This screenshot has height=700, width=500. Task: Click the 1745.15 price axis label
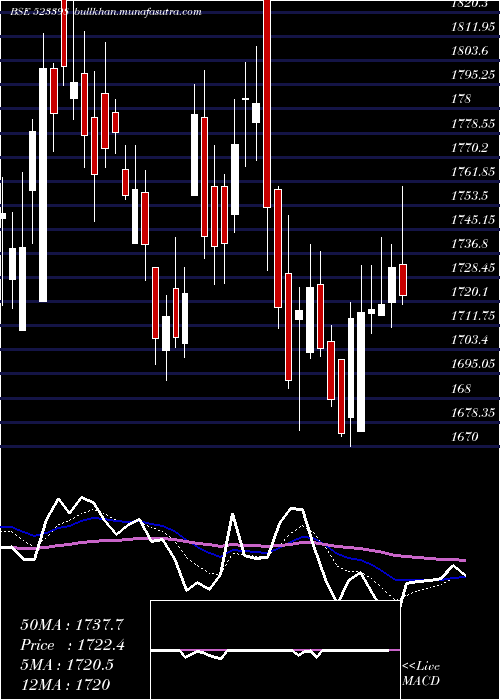coord(473,220)
